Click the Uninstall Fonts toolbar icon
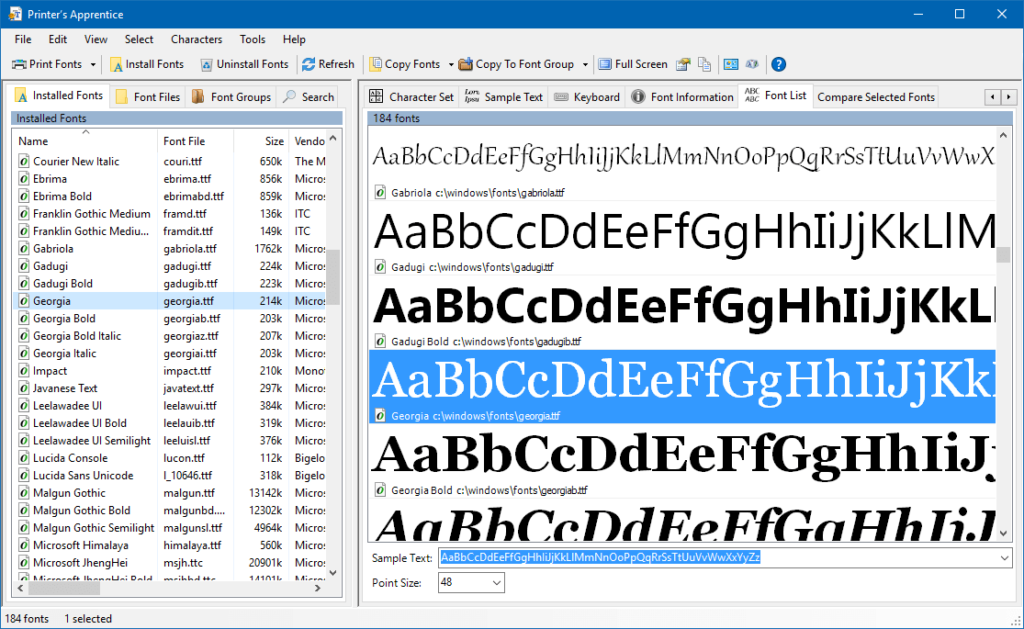1024x629 pixels. [x=206, y=64]
